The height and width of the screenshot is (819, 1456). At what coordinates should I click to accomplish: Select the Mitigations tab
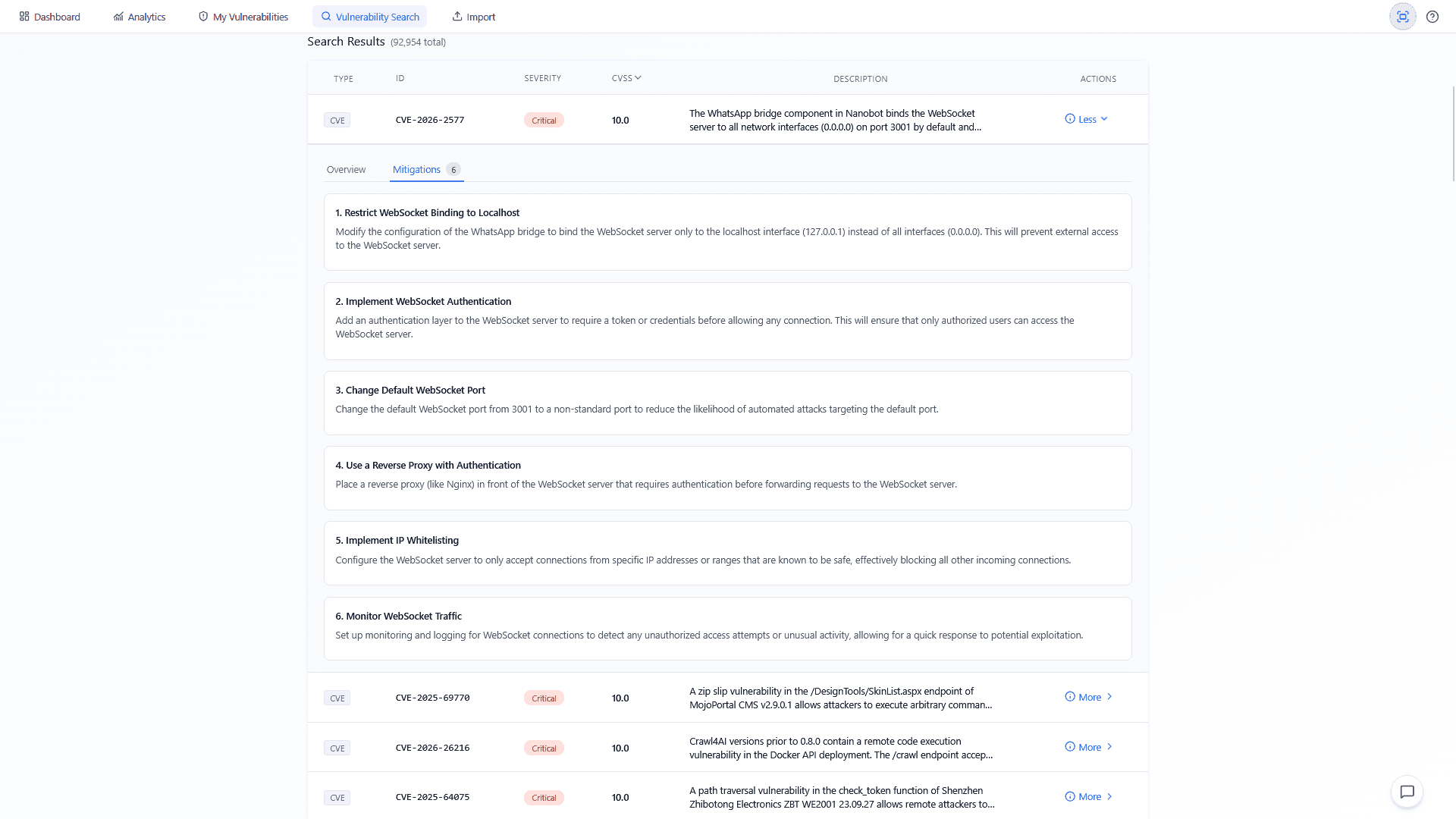[416, 169]
